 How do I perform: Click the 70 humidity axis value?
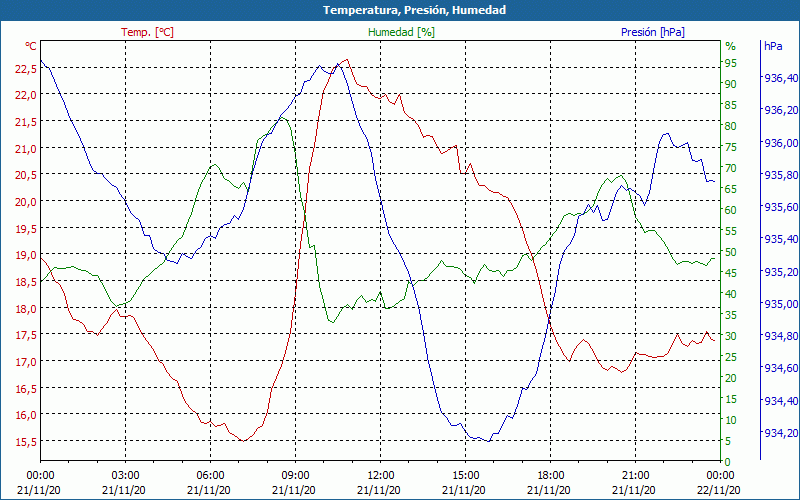click(x=731, y=168)
